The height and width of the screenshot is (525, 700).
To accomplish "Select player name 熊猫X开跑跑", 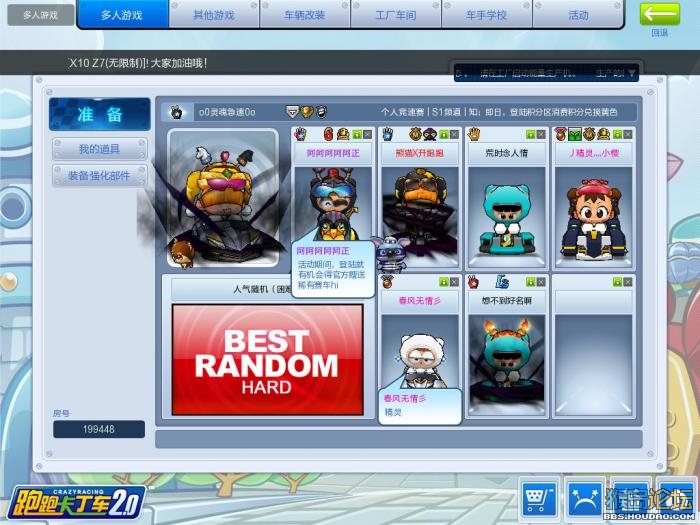I will (x=420, y=153).
